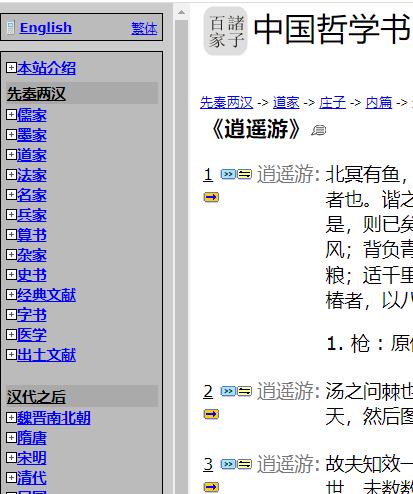
Task: Switch the site language to English
Action: 46,28
